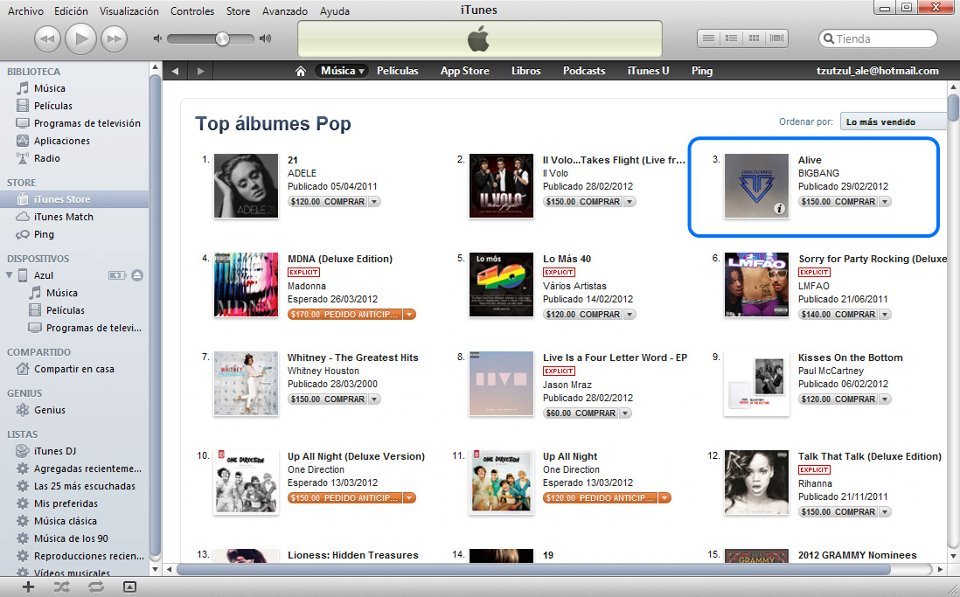This screenshot has width=960, height=597.
Task: Buy Alive album by BIGBANG
Action: (838, 201)
